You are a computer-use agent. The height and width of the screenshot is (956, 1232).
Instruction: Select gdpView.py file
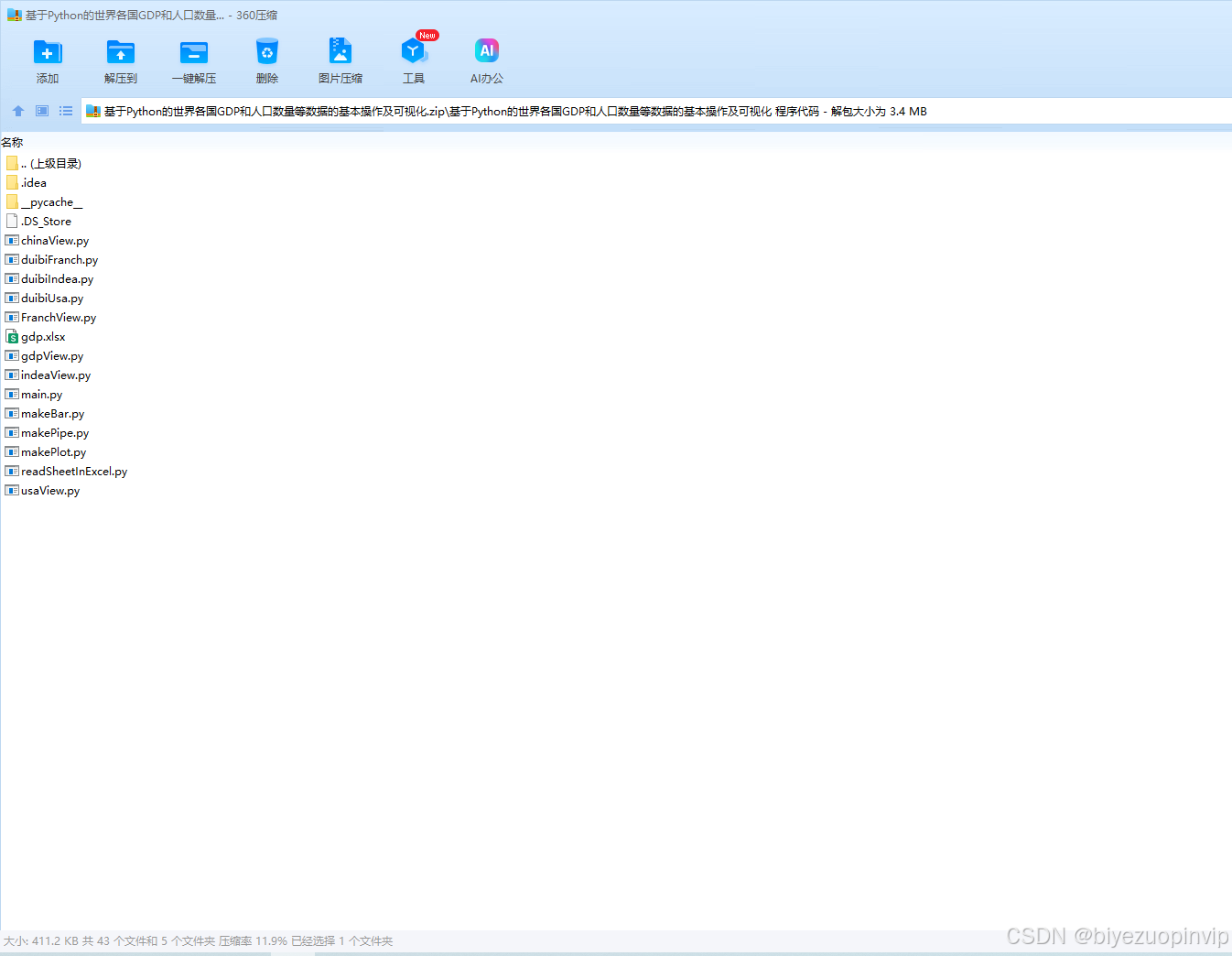tap(45, 355)
